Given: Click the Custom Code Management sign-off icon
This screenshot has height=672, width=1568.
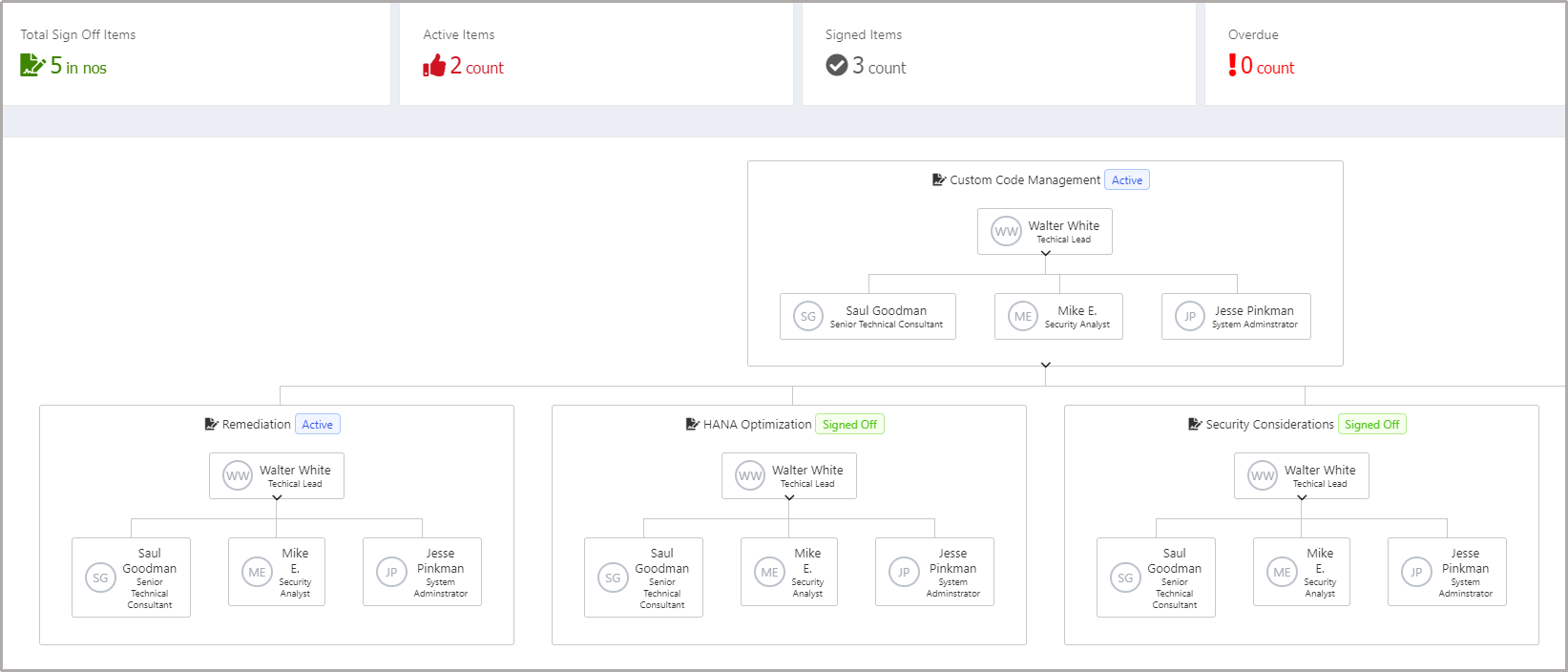Looking at the screenshot, I should point(939,179).
